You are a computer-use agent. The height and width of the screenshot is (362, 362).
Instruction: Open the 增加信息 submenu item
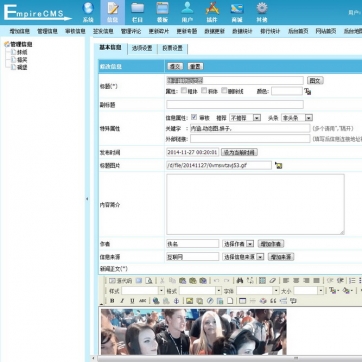pos(20,31)
